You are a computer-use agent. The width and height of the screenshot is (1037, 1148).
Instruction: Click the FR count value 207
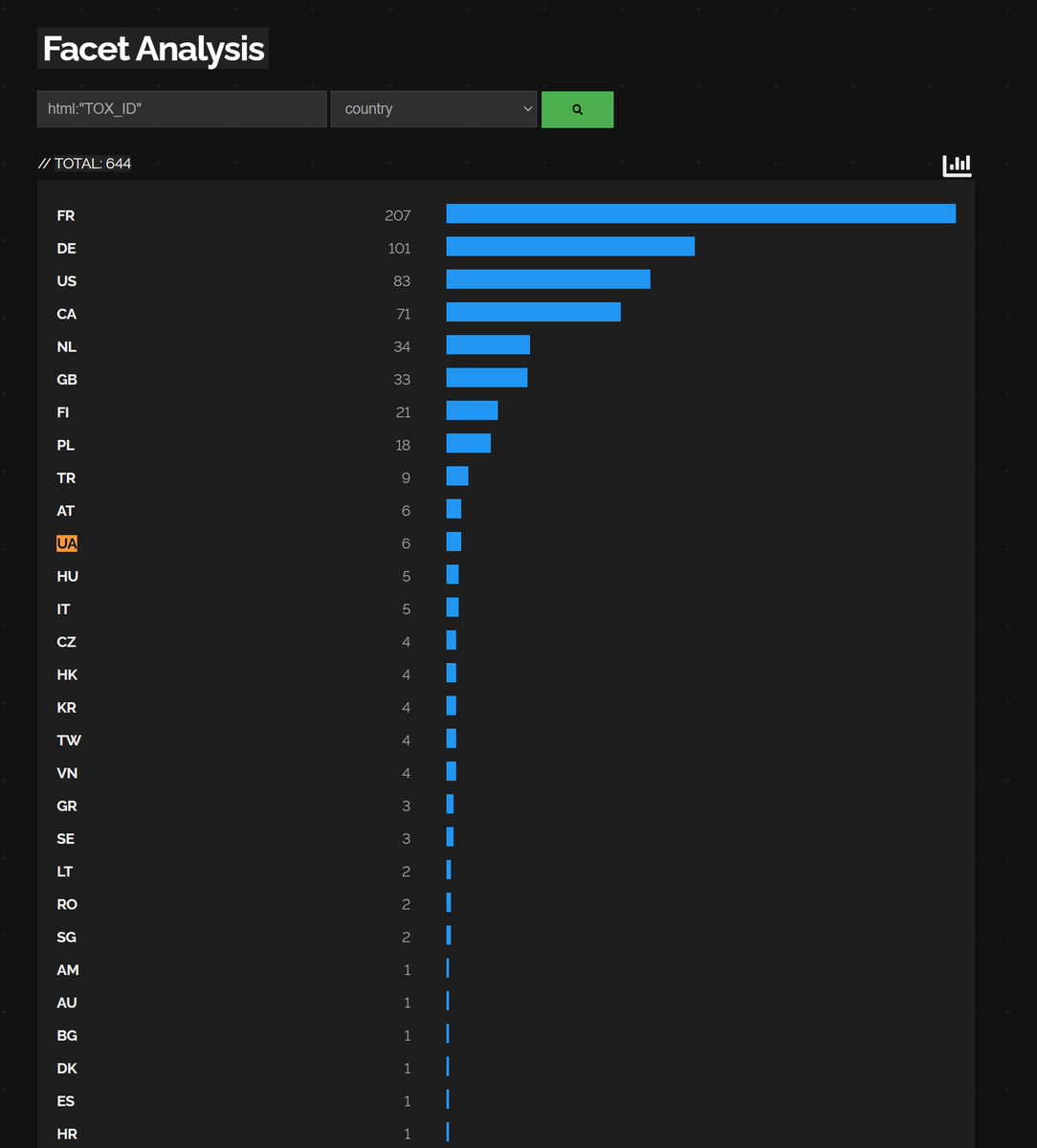(397, 215)
